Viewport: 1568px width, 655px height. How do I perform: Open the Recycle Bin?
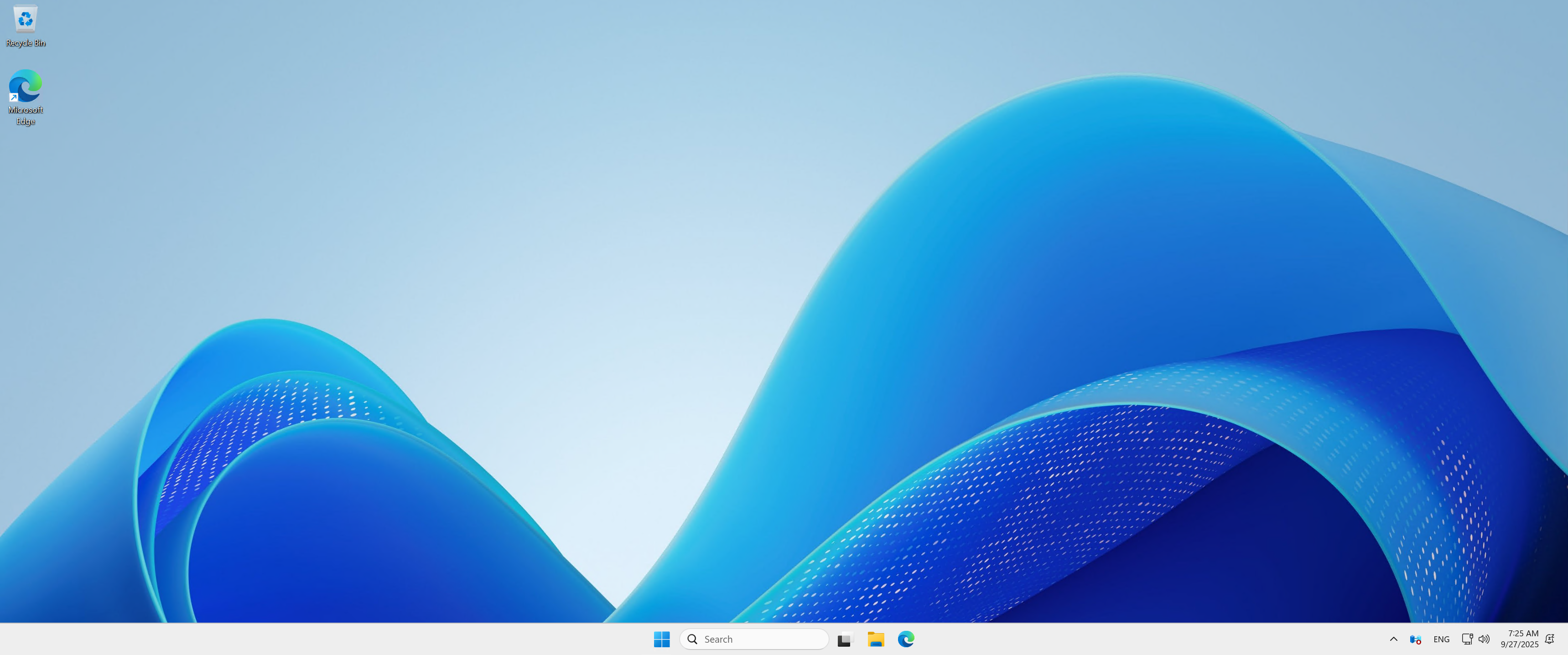[x=25, y=18]
